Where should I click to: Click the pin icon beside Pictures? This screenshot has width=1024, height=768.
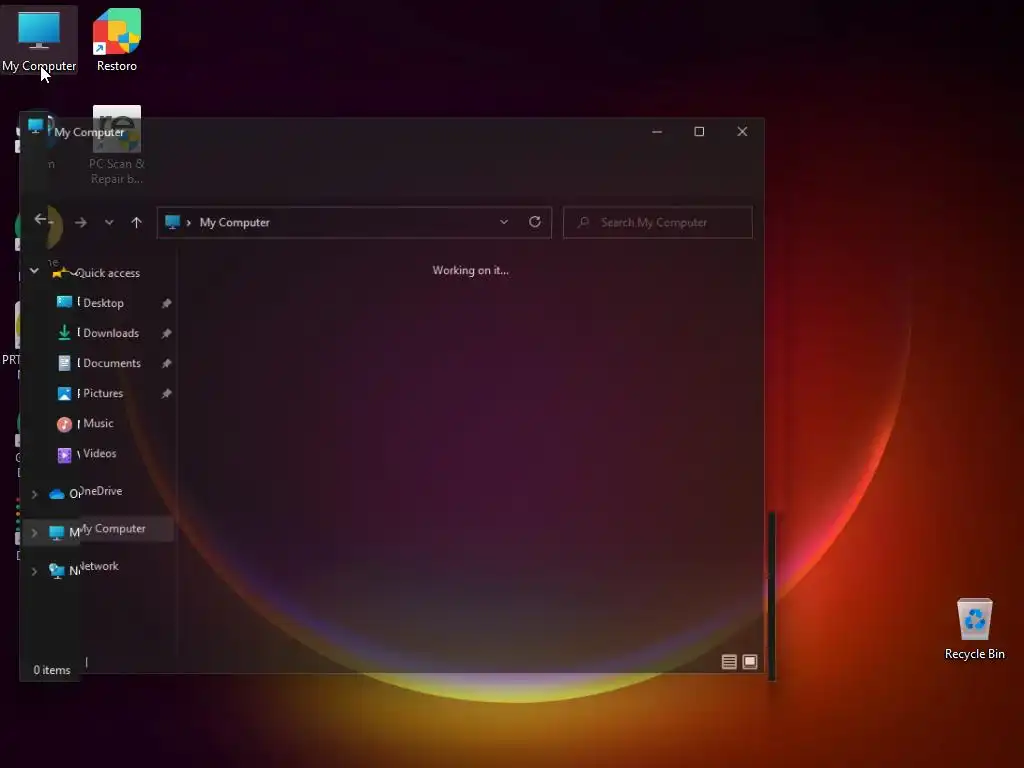coord(167,393)
